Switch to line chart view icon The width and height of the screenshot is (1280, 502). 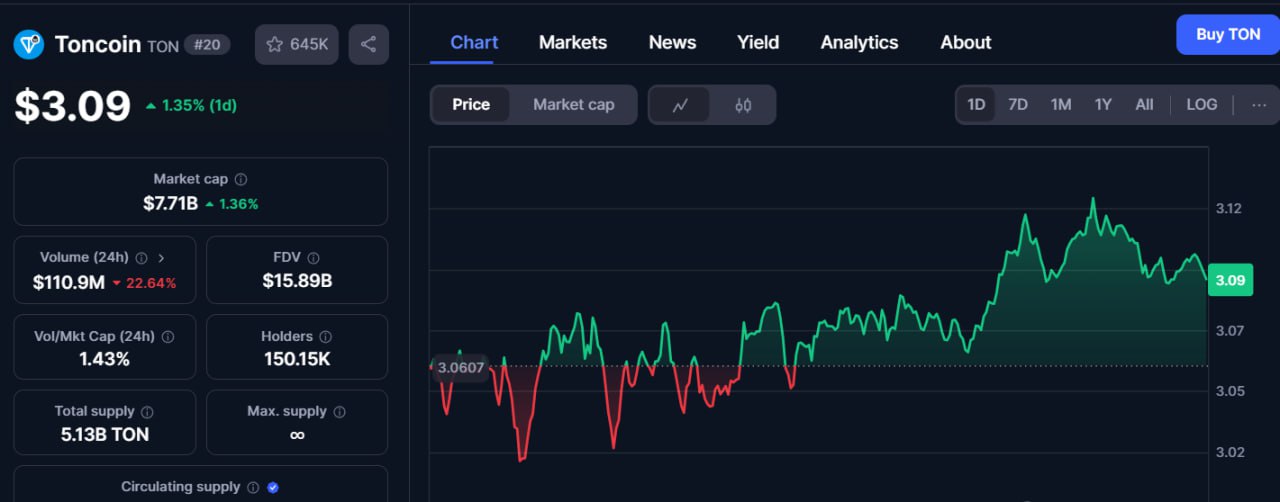coord(680,105)
